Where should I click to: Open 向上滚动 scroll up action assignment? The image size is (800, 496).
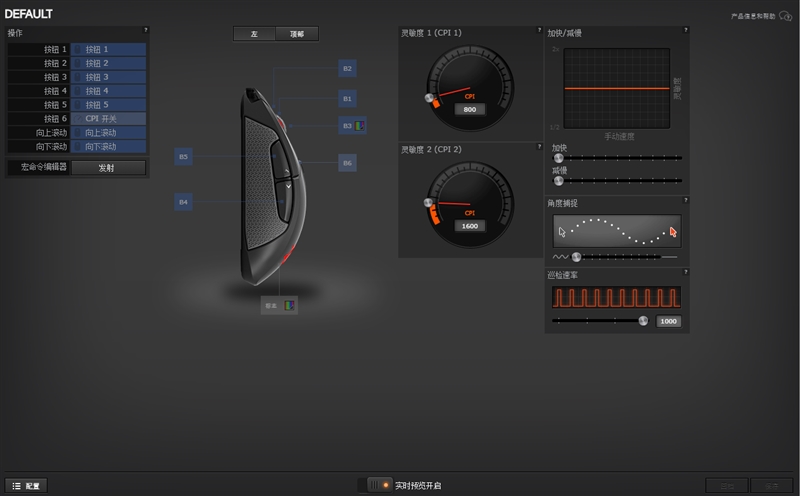[108, 132]
